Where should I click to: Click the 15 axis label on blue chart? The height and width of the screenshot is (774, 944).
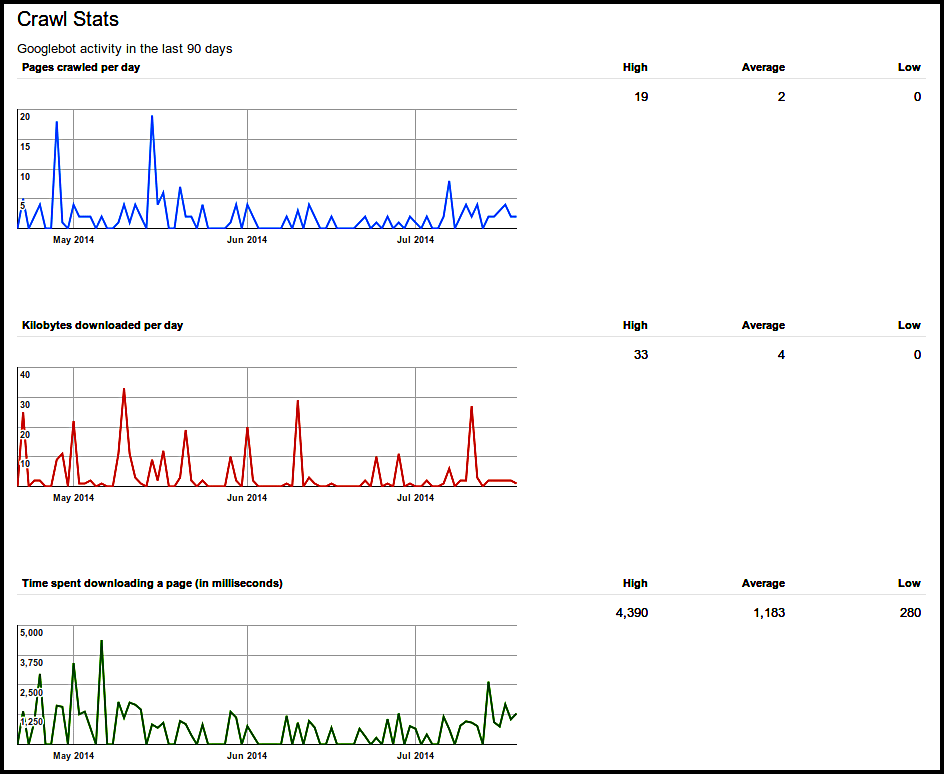[x=25, y=147]
